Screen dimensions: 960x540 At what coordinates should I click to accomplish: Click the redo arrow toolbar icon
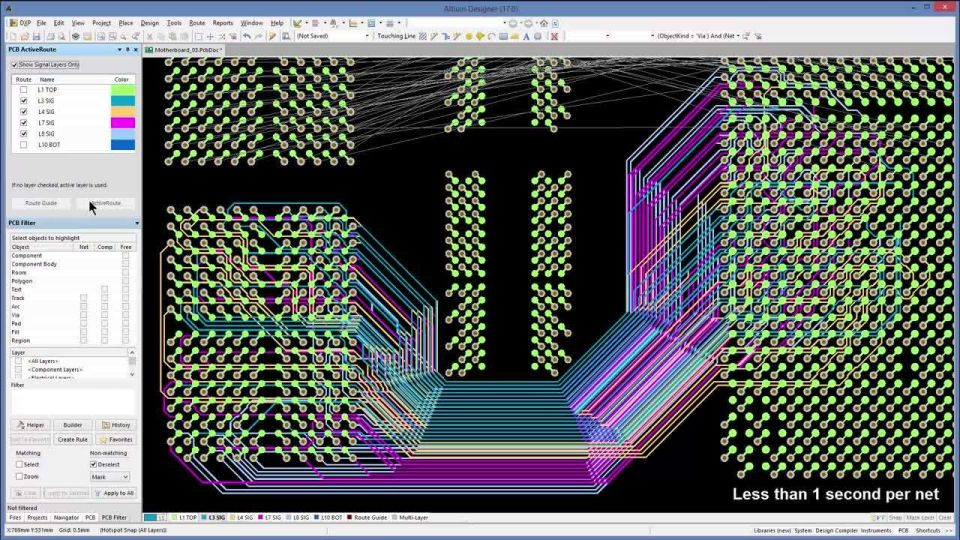pos(258,36)
